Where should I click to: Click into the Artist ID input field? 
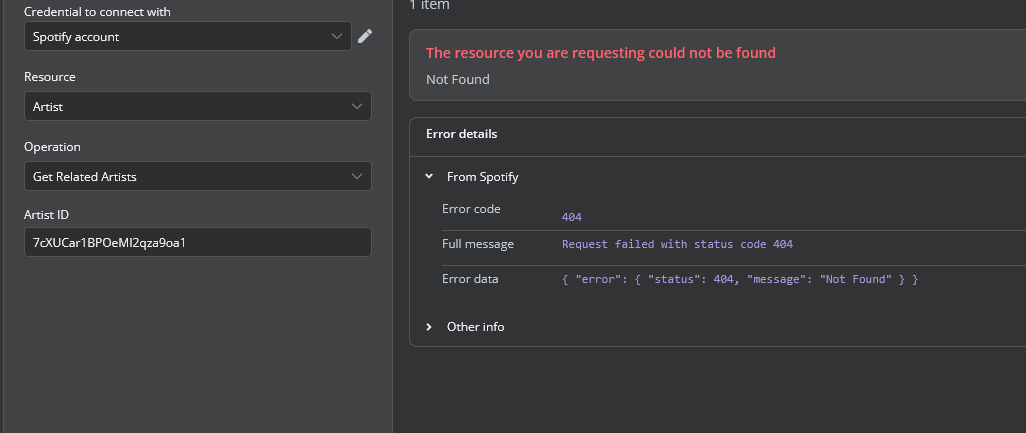click(x=198, y=242)
